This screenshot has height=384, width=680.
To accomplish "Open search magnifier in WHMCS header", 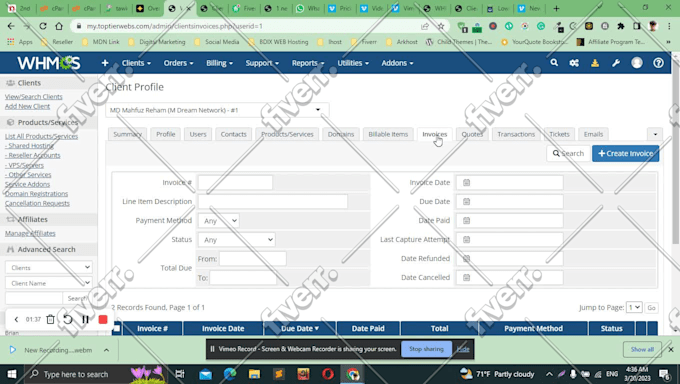I will pos(554,63).
